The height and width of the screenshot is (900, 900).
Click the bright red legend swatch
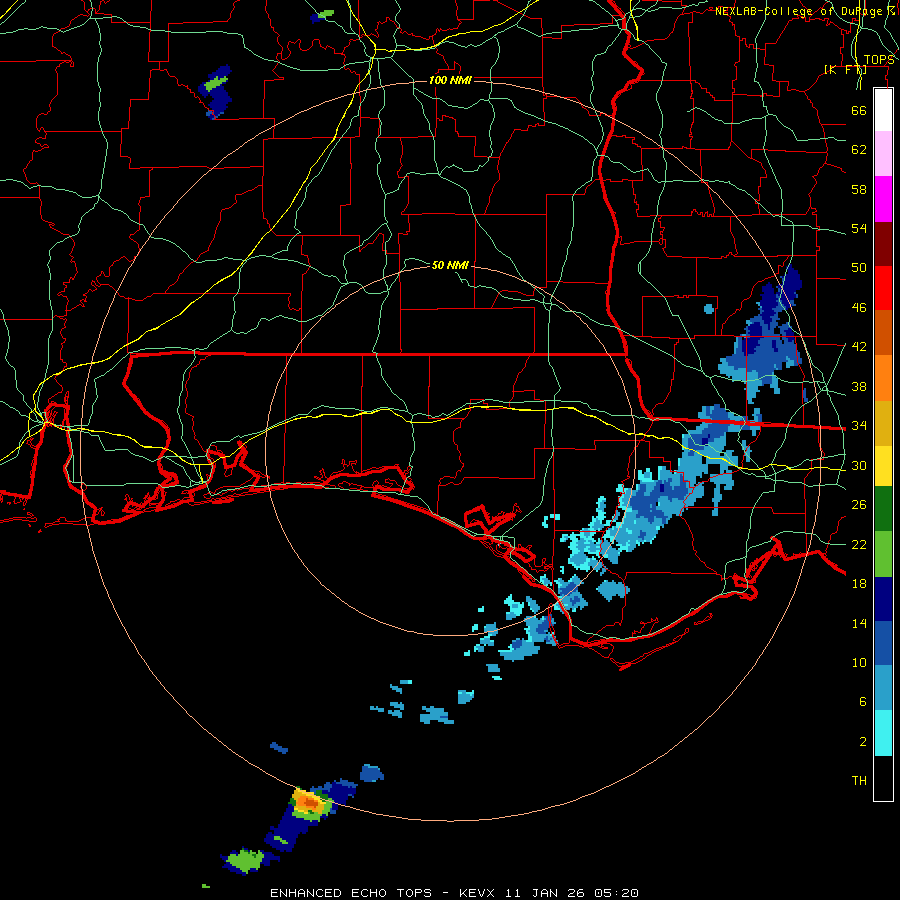883,288
